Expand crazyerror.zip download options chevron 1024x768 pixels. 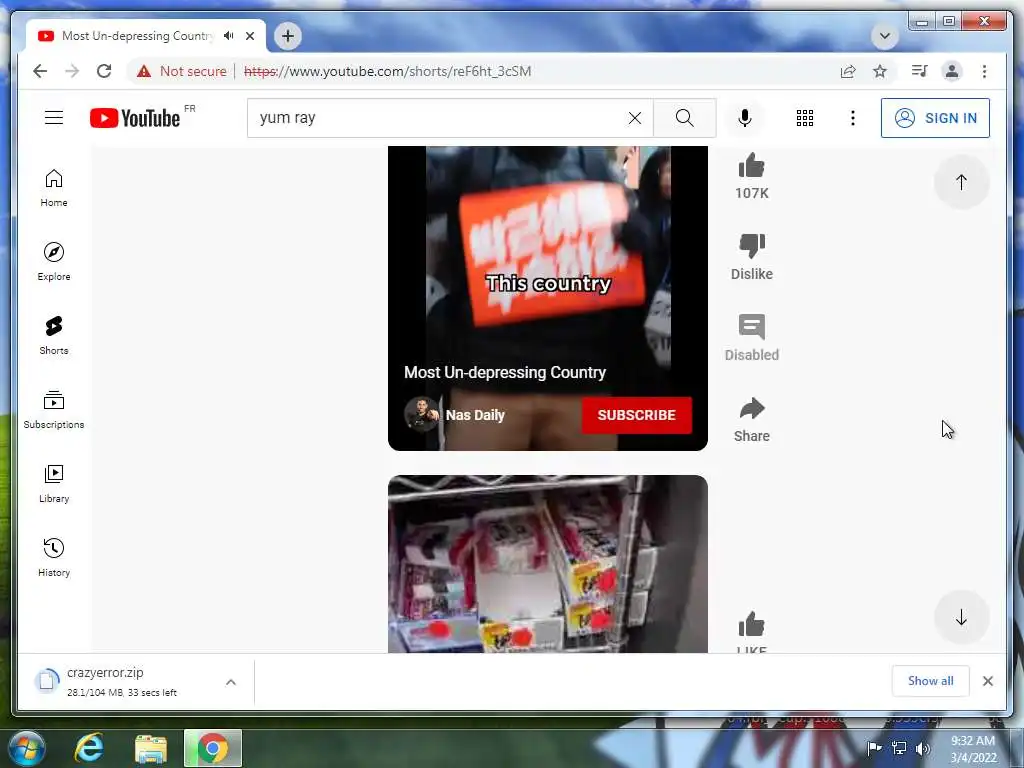pyautogui.click(x=231, y=682)
